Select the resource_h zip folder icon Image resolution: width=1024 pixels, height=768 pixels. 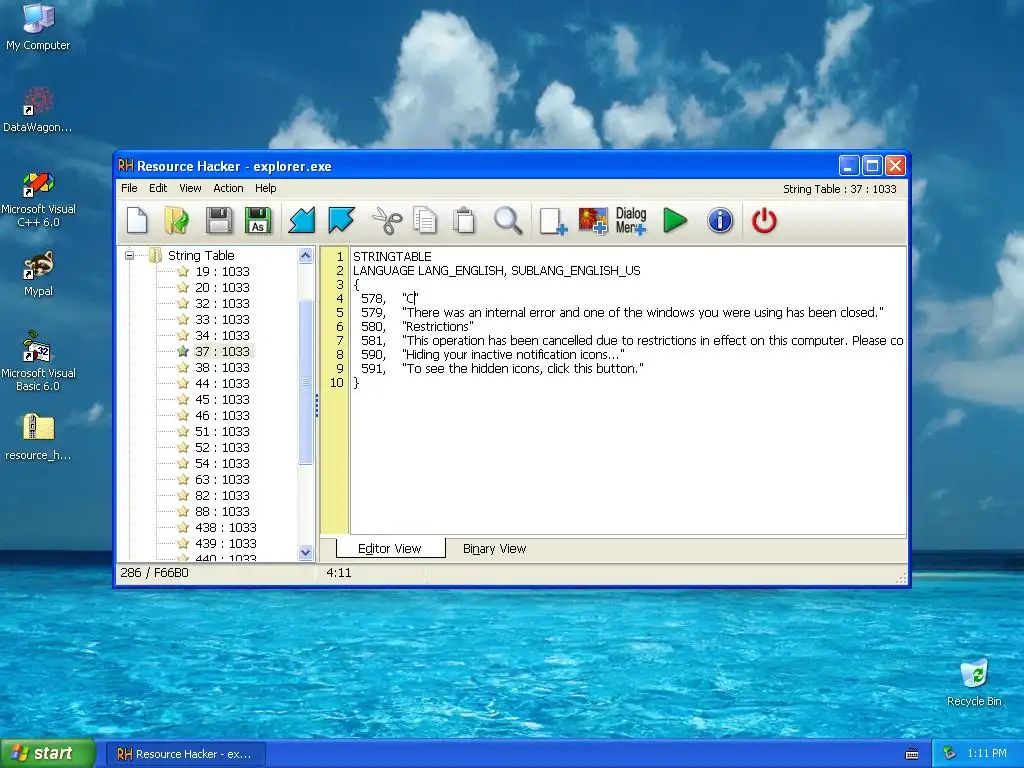[38, 438]
